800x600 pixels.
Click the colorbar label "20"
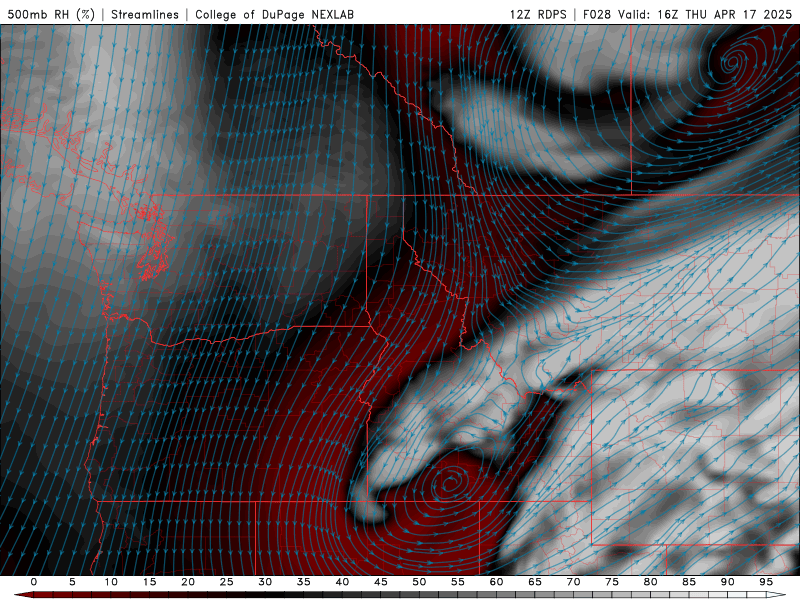[188, 582]
